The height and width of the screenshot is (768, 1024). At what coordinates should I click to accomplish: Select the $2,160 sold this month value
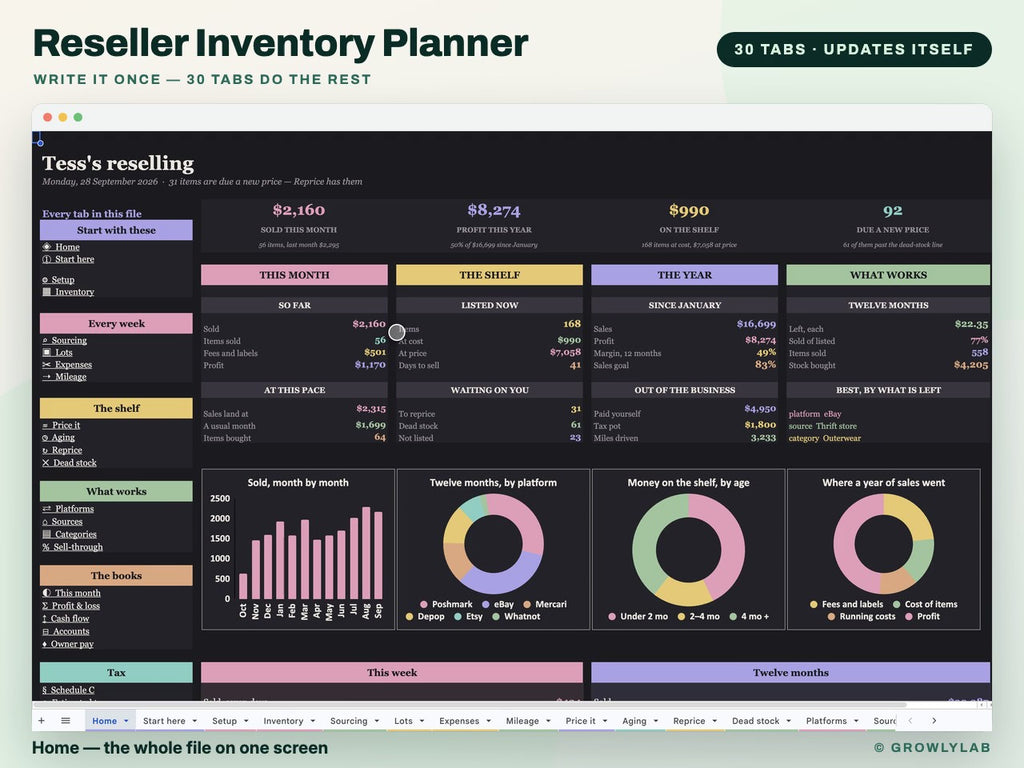pyautogui.click(x=298, y=210)
